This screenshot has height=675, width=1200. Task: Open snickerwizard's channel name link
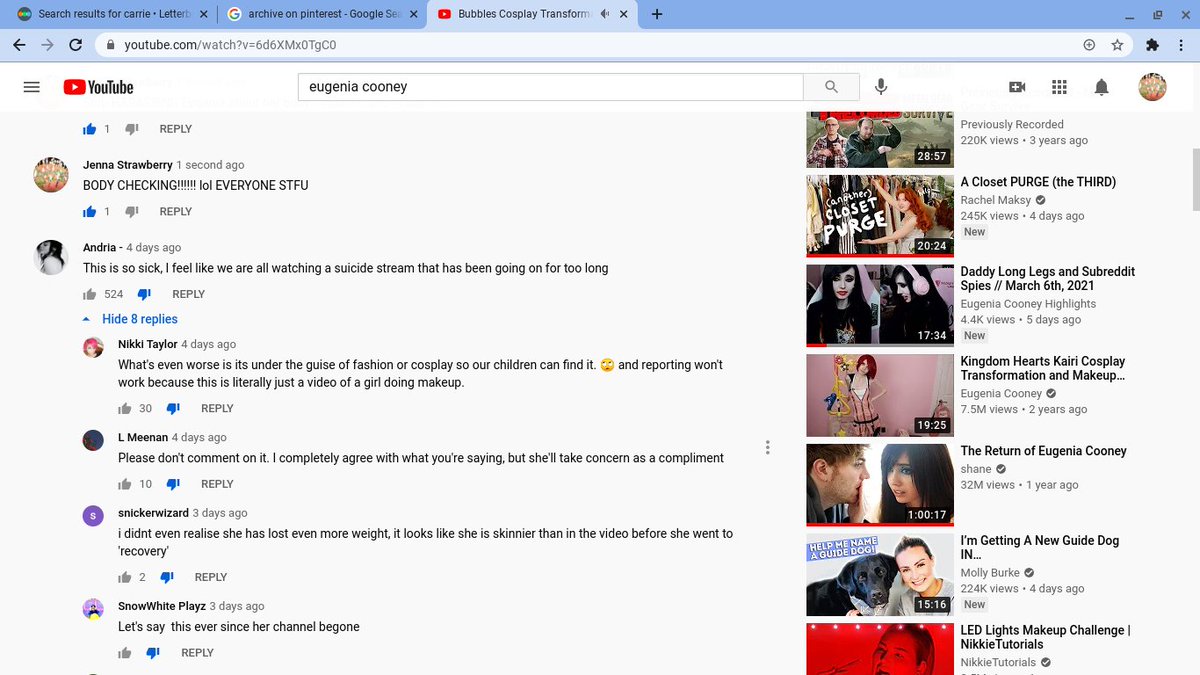coord(153,513)
